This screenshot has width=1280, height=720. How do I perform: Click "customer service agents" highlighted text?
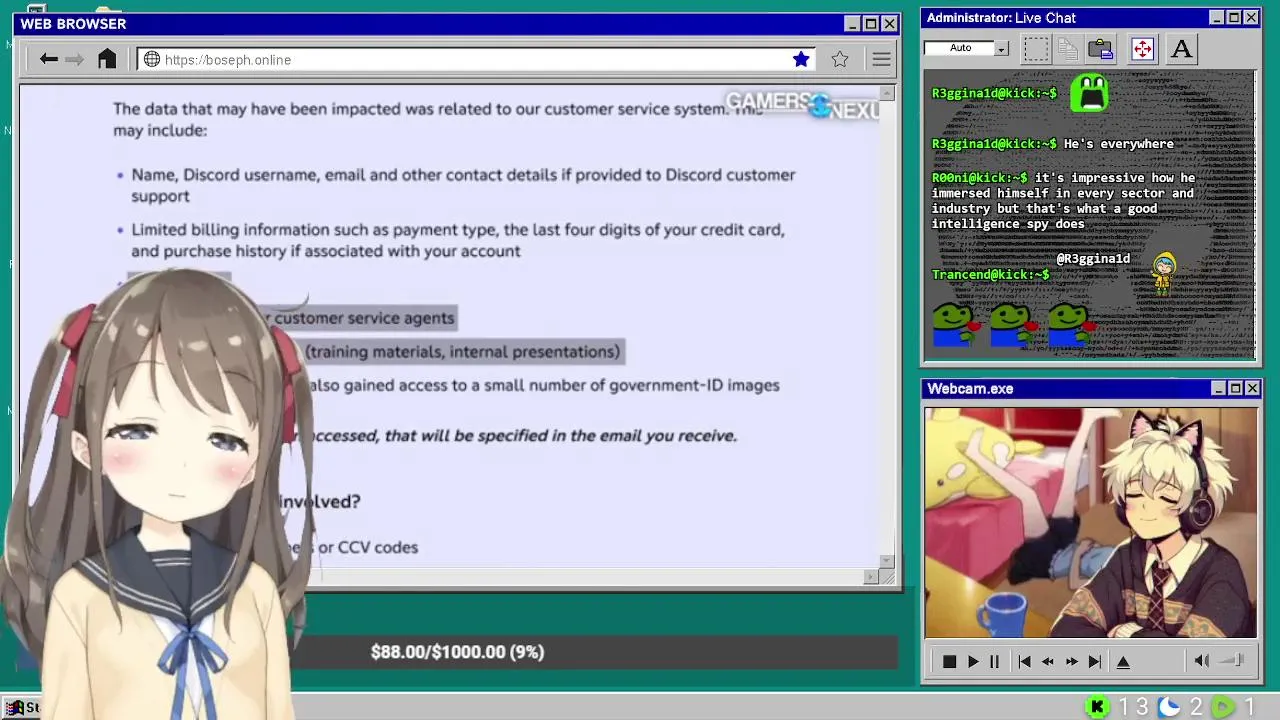[364, 318]
